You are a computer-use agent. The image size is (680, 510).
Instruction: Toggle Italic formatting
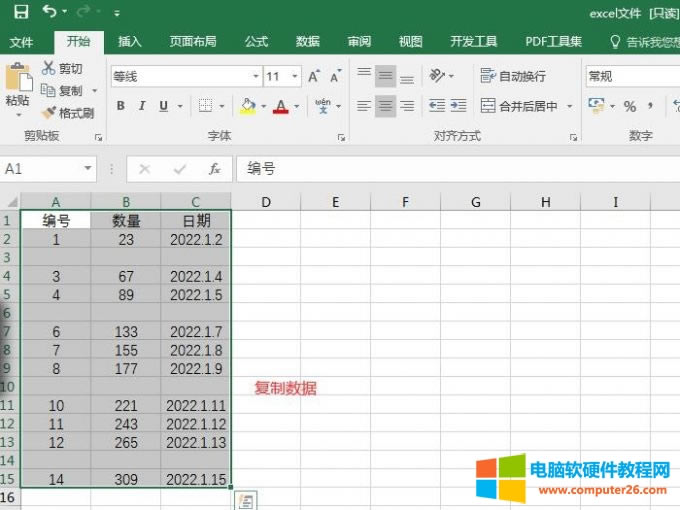[142, 106]
